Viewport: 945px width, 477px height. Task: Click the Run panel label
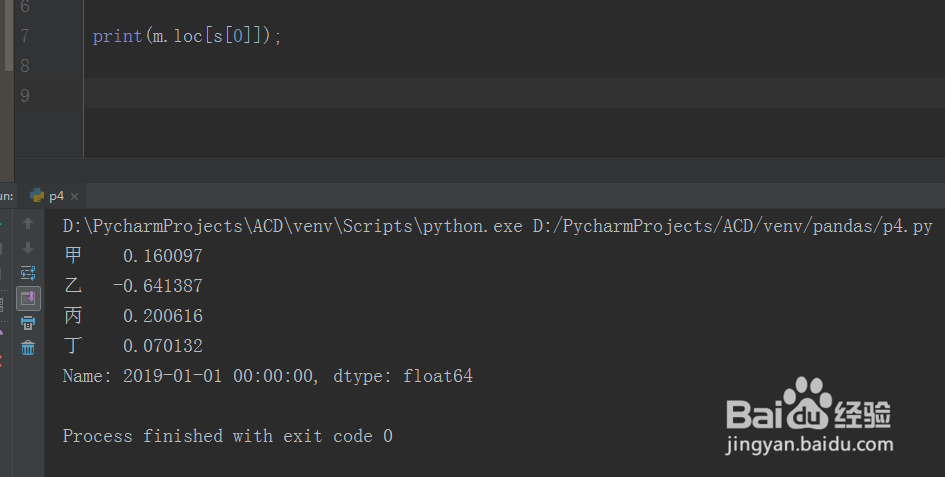tap(6, 196)
